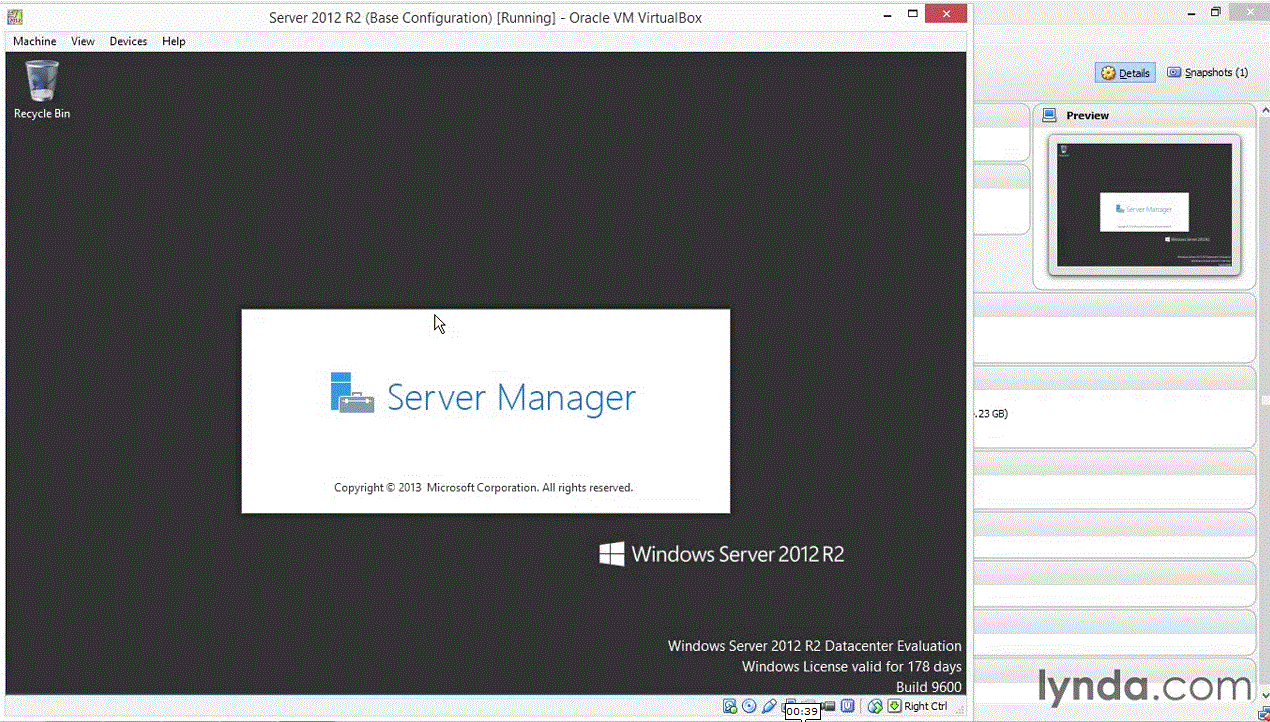
Task: Click the hard disk activity indicator
Action: tap(730, 706)
